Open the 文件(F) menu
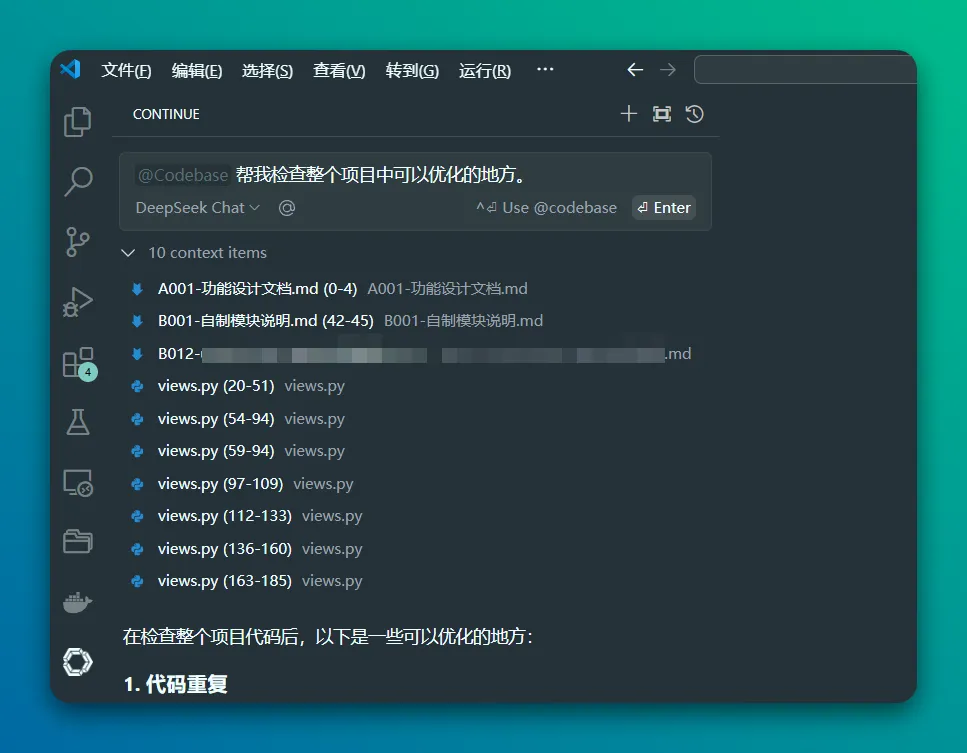The height and width of the screenshot is (753, 967). click(x=125, y=70)
